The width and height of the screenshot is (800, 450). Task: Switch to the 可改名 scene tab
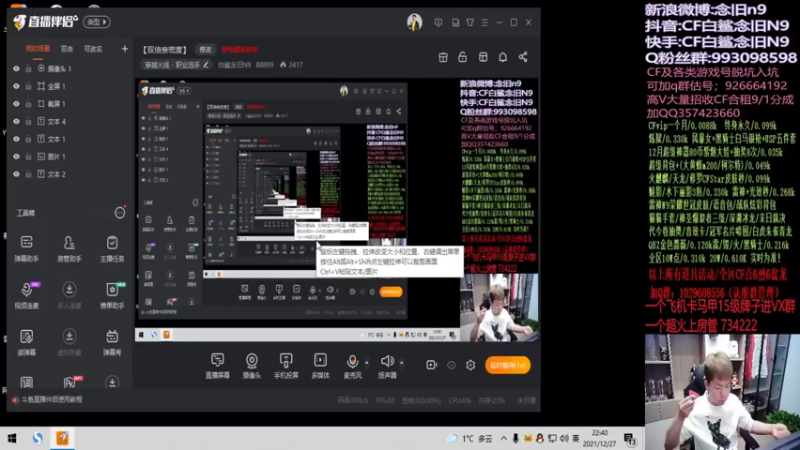pos(93,49)
